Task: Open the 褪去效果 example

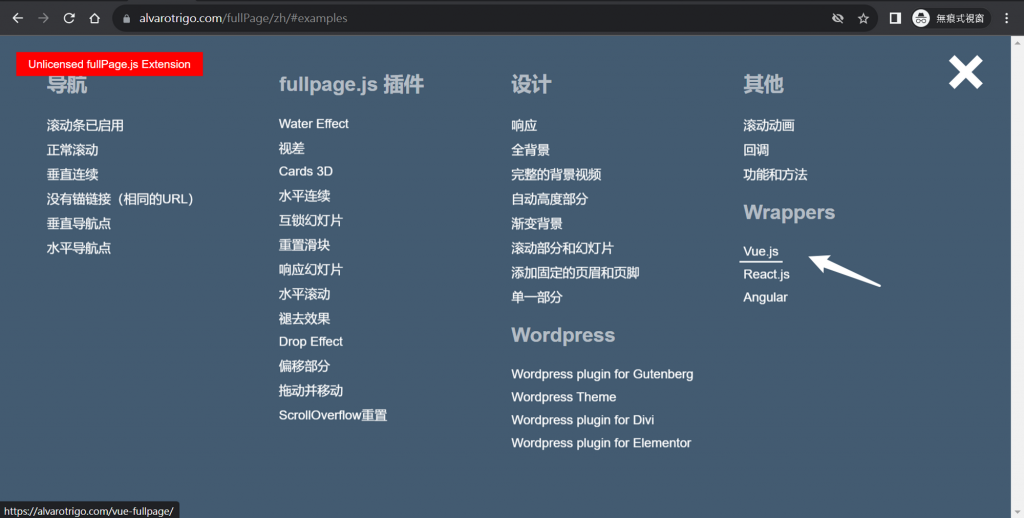Action: tap(304, 319)
